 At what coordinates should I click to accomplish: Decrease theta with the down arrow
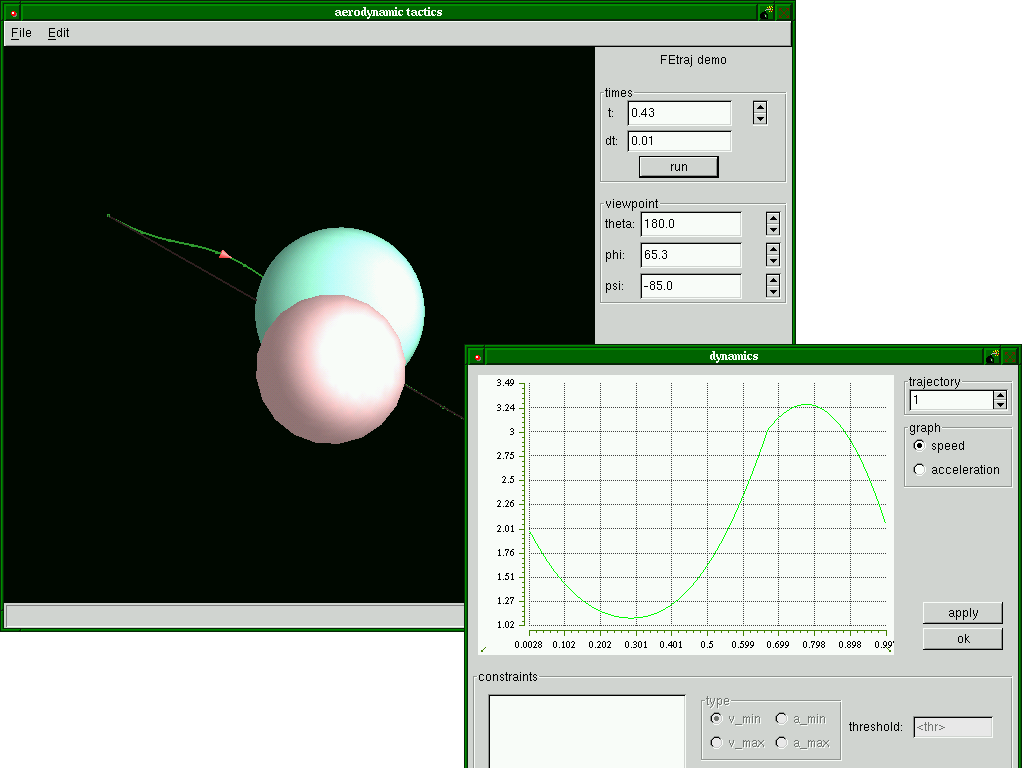click(x=773, y=229)
